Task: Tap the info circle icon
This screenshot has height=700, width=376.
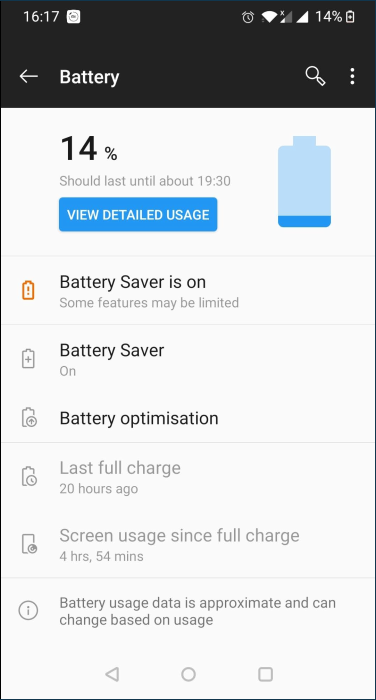Action: click(x=28, y=610)
